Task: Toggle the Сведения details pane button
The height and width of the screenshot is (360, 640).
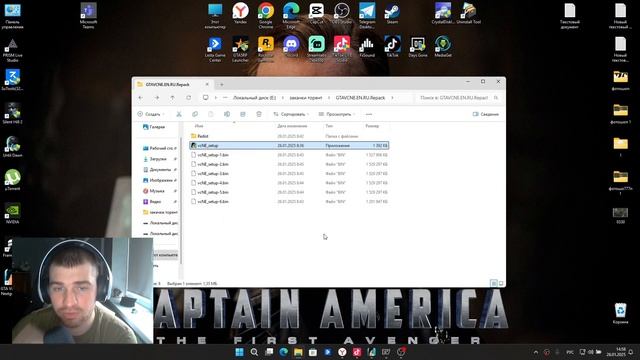Action: click(x=486, y=114)
